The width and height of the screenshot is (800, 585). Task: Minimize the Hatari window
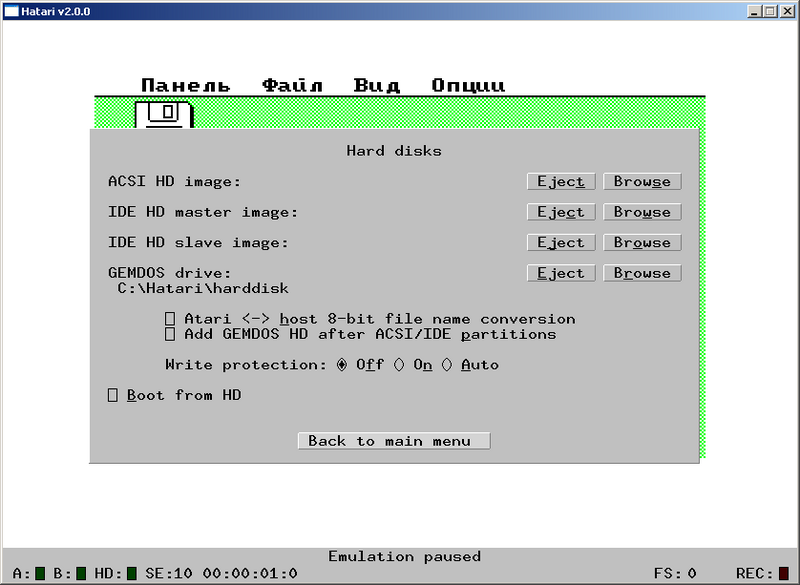pos(755,11)
